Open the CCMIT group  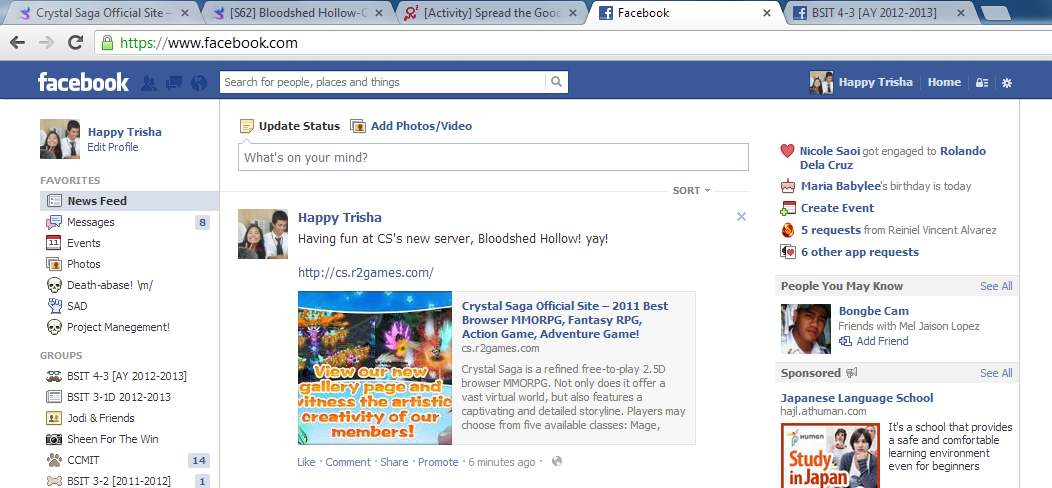click(86, 460)
